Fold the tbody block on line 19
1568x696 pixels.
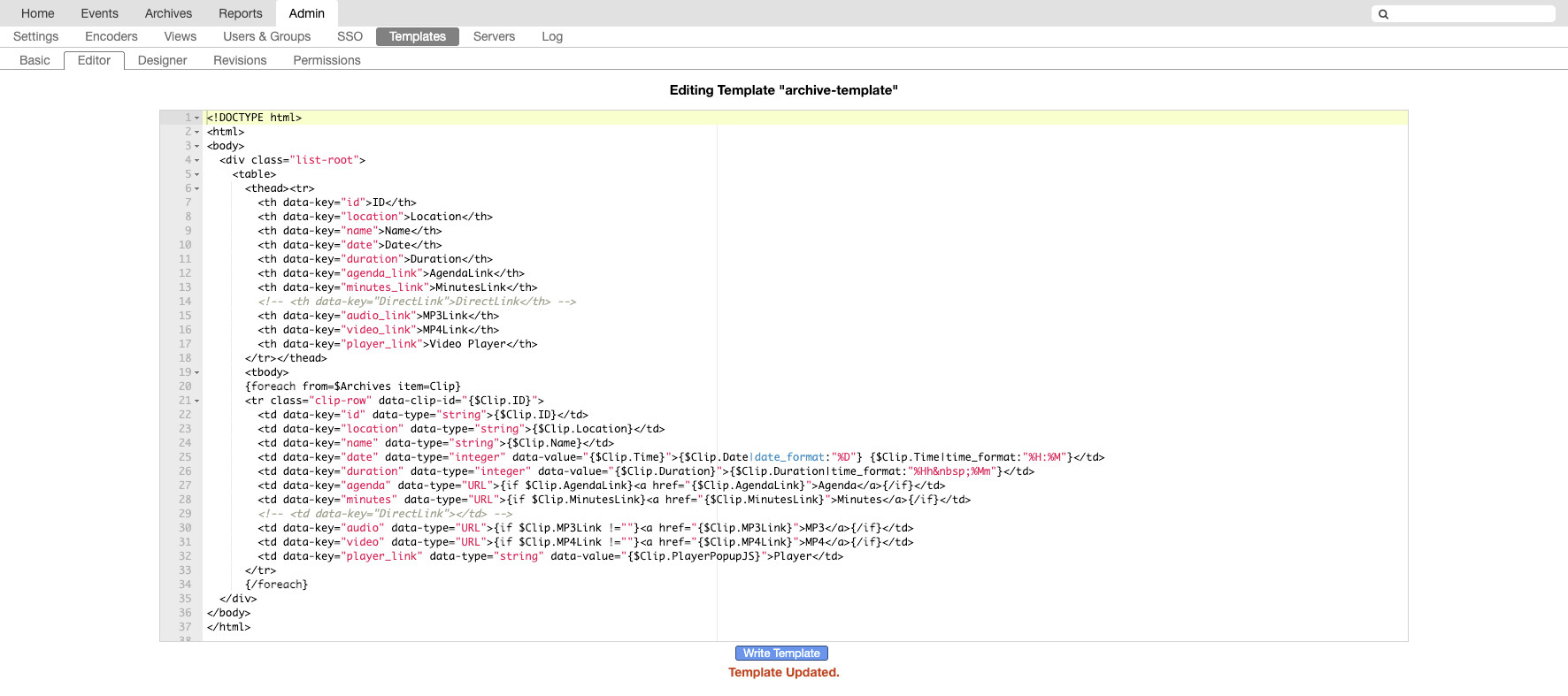pos(196,372)
